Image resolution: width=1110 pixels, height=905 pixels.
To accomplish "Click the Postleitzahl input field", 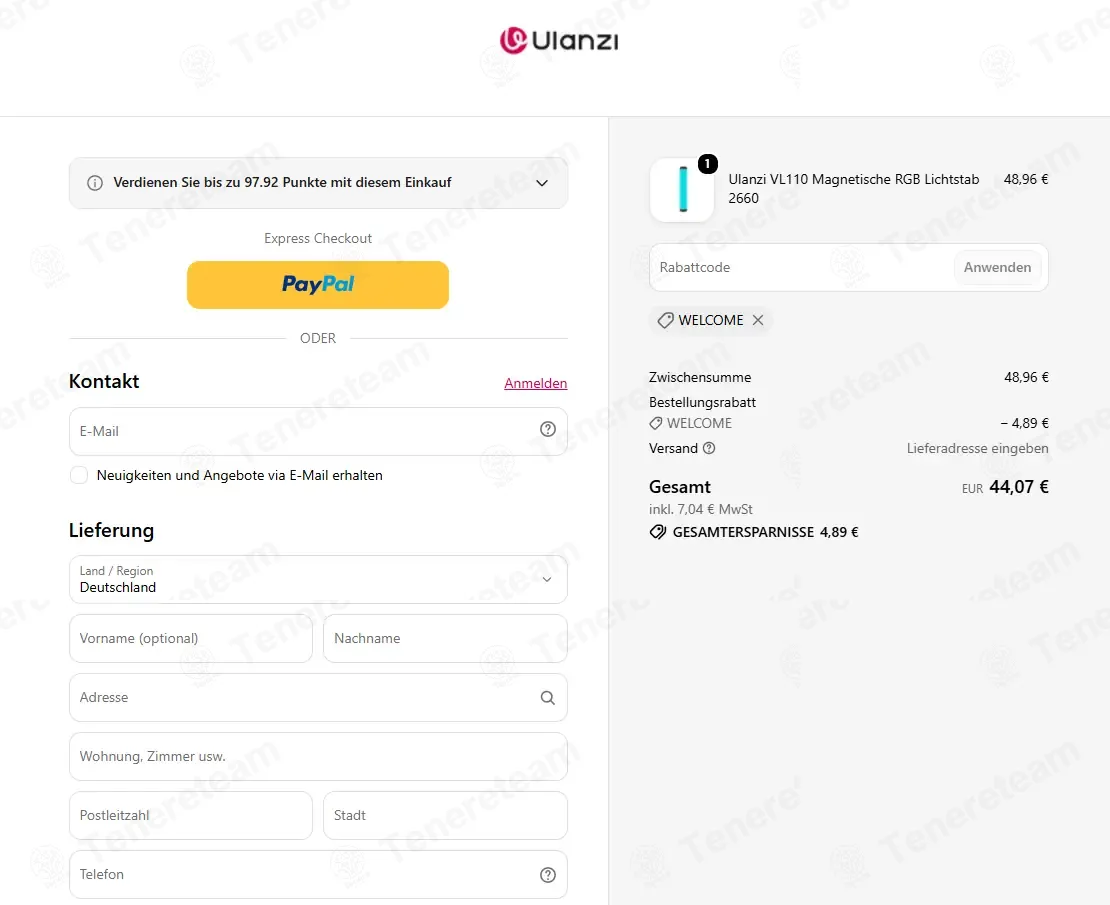I will coord(191,816).
